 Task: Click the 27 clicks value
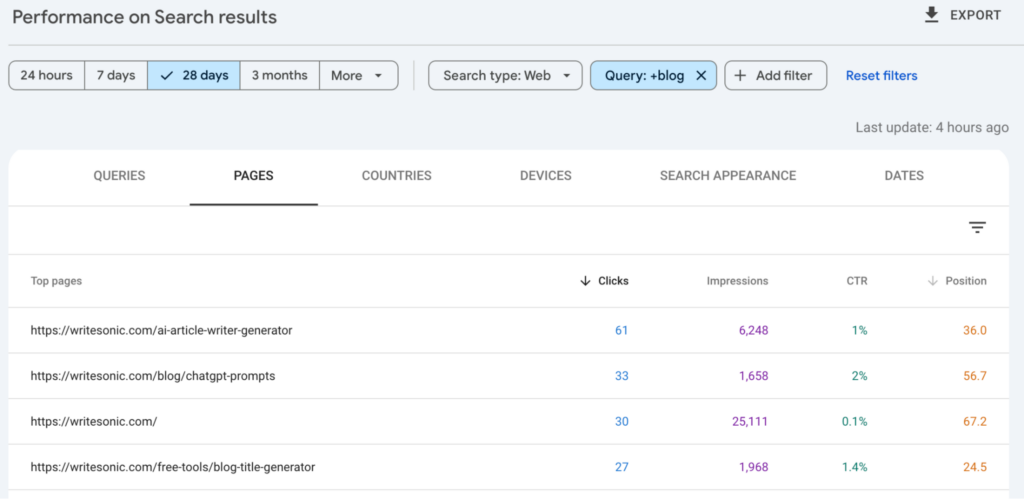pos(621,468)
